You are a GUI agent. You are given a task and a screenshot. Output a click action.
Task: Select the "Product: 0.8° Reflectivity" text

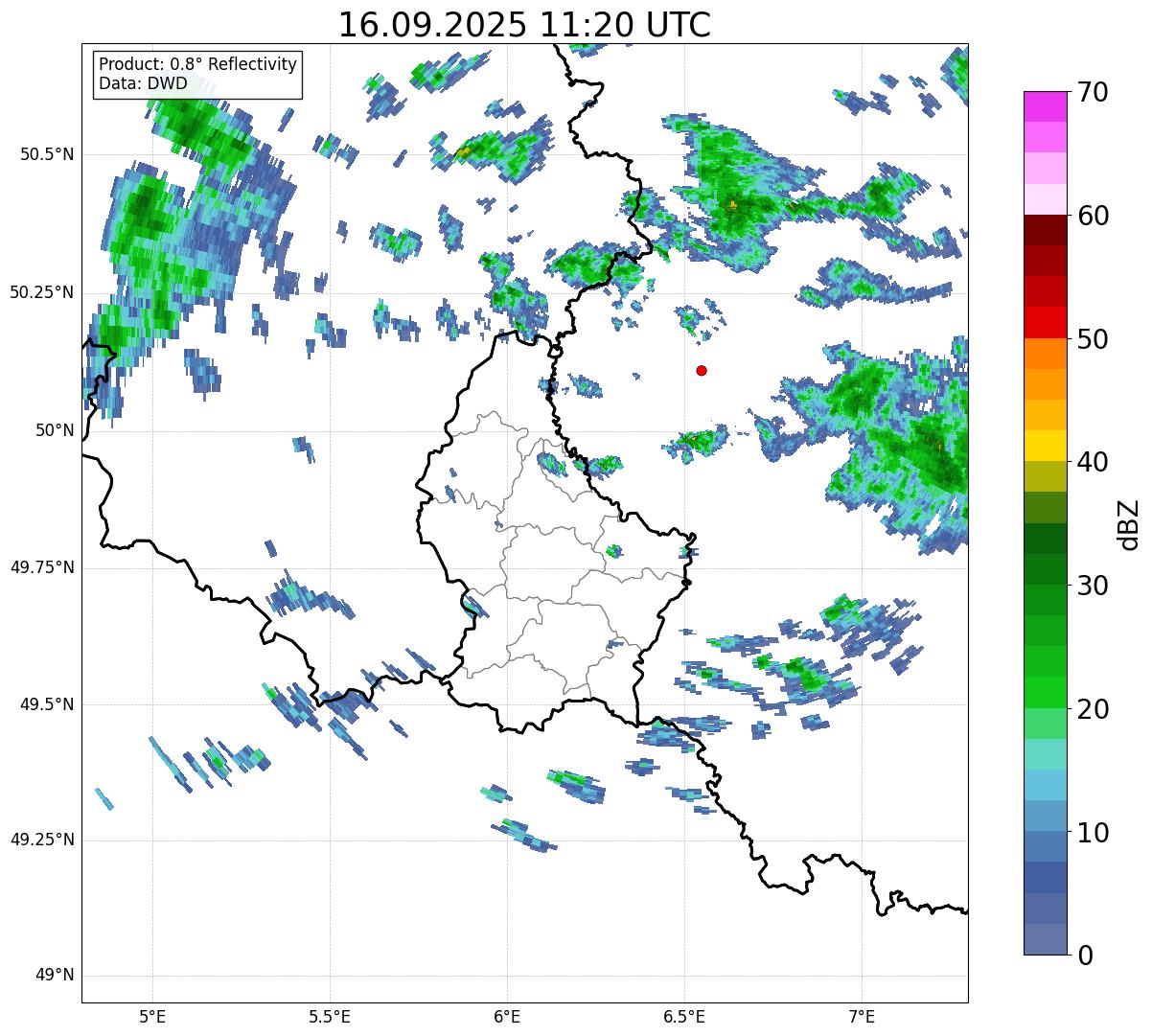(197, 64)
